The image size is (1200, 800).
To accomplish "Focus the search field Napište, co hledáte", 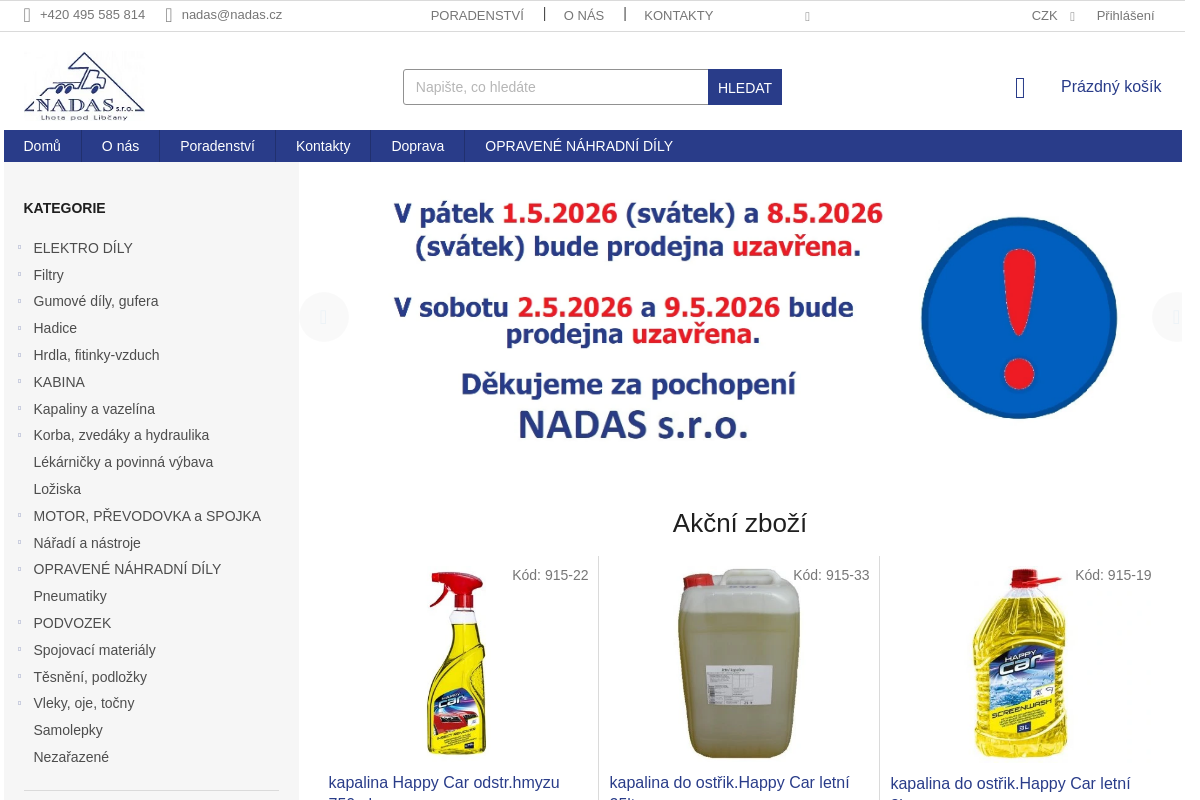I will pyautogui.click(x=556, y=87).
